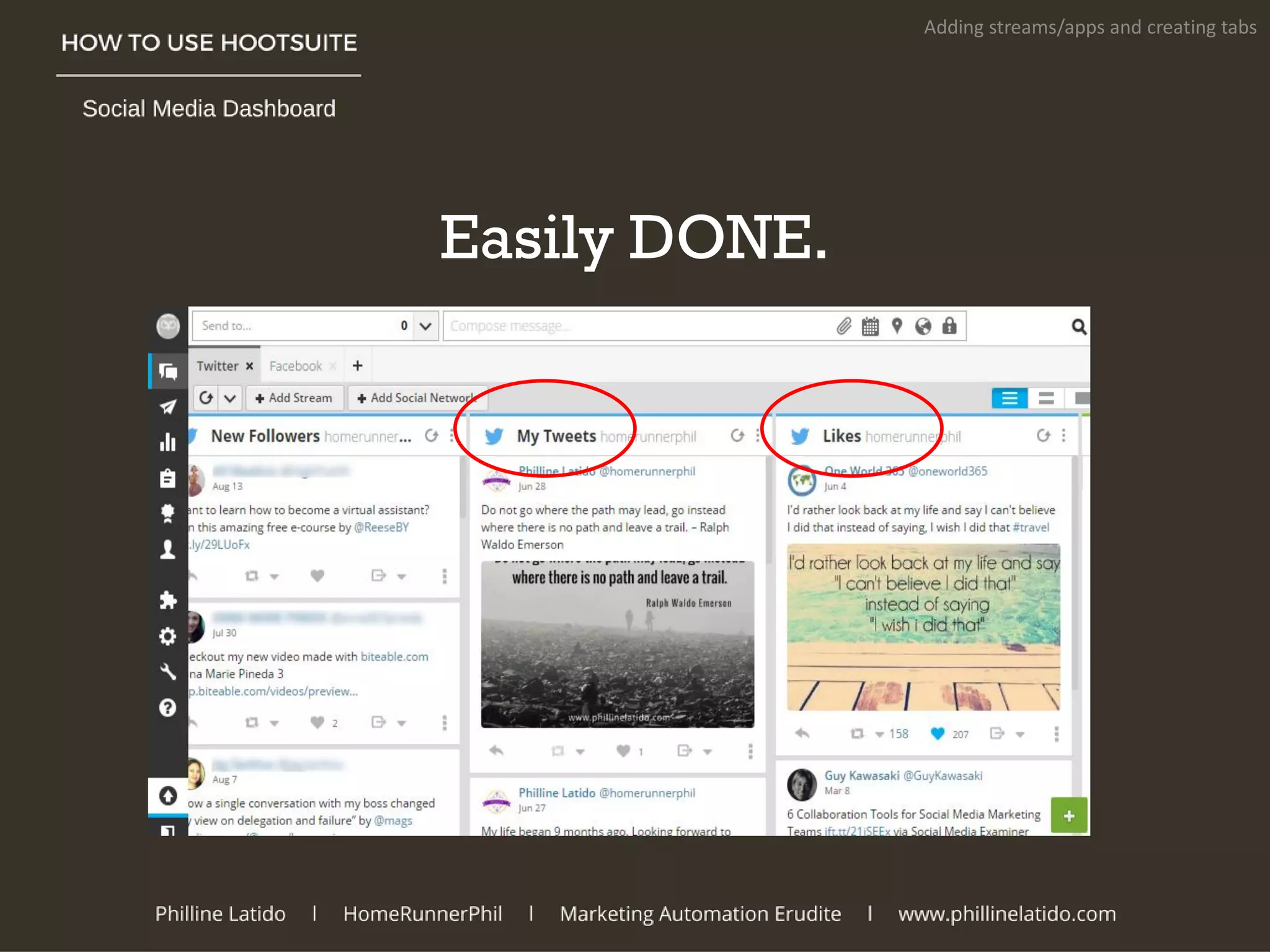Refresh the Likes stream
This screenshot has height=952, width=1270.
pyautogui.click(x=1044, y=436)
